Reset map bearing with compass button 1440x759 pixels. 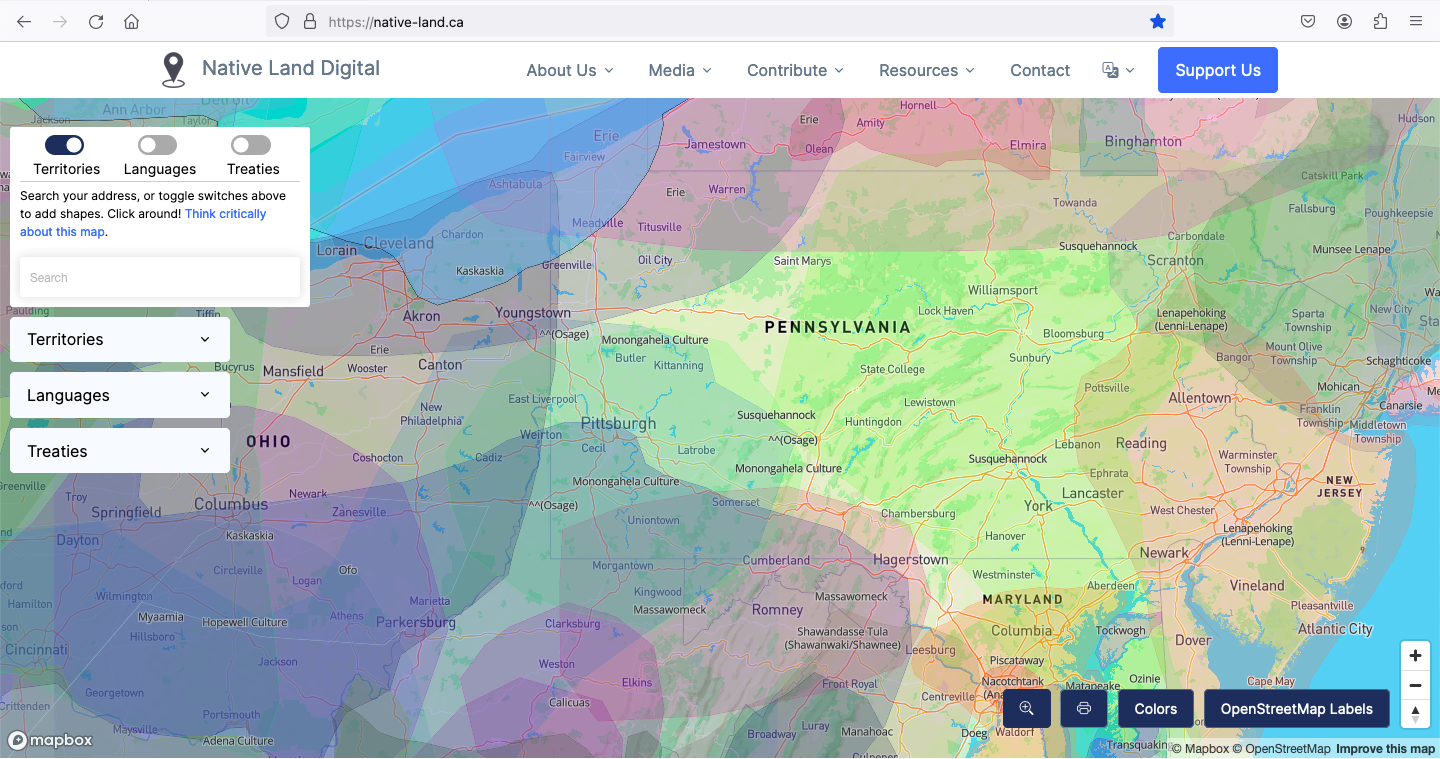pyautogui.click(x=1415, y=714)
